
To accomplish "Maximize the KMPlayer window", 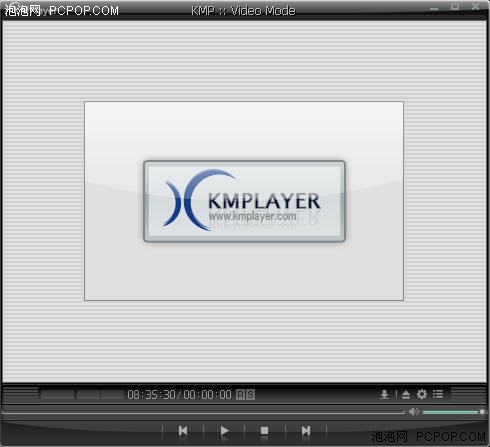I will tap(455, 6).
